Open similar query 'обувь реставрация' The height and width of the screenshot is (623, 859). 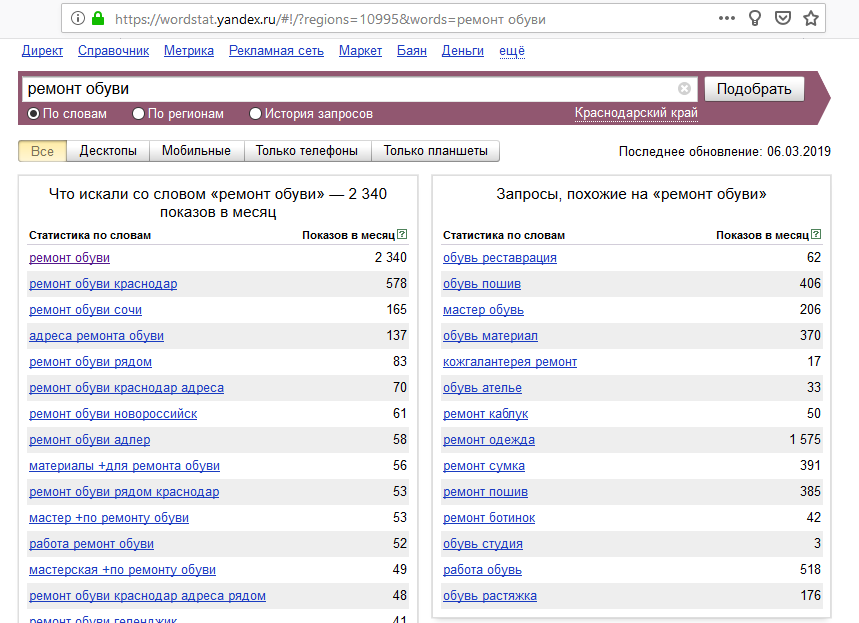[x=500, y=258]
